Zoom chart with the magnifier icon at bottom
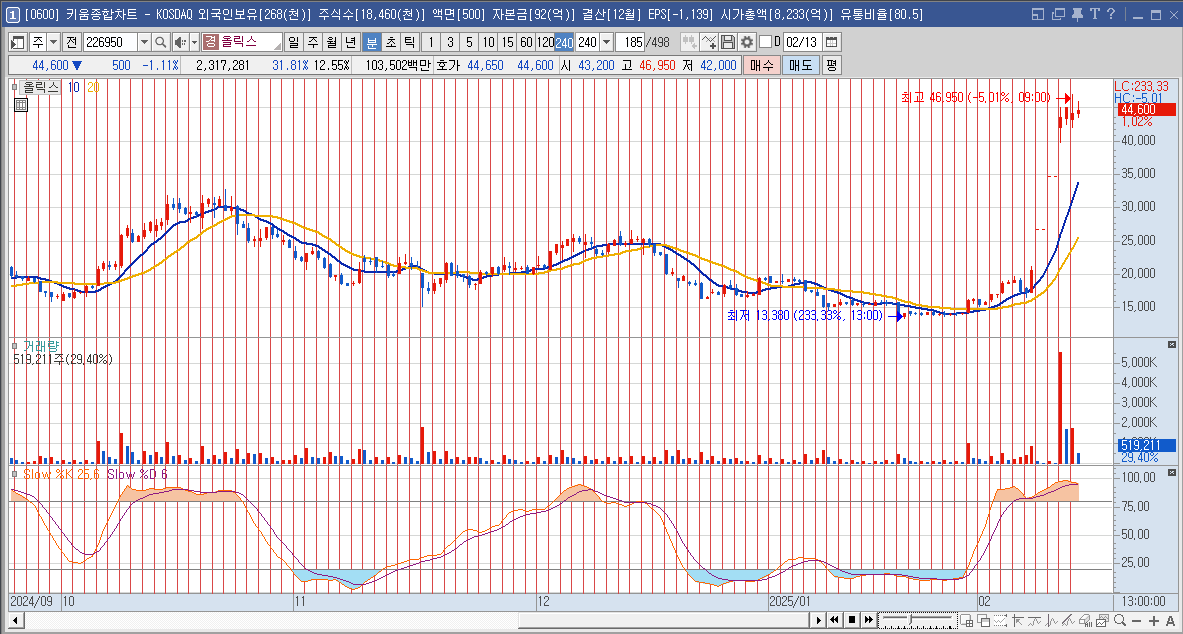1183x634 pixels. pyautogui.click(x=1122, y=620)
